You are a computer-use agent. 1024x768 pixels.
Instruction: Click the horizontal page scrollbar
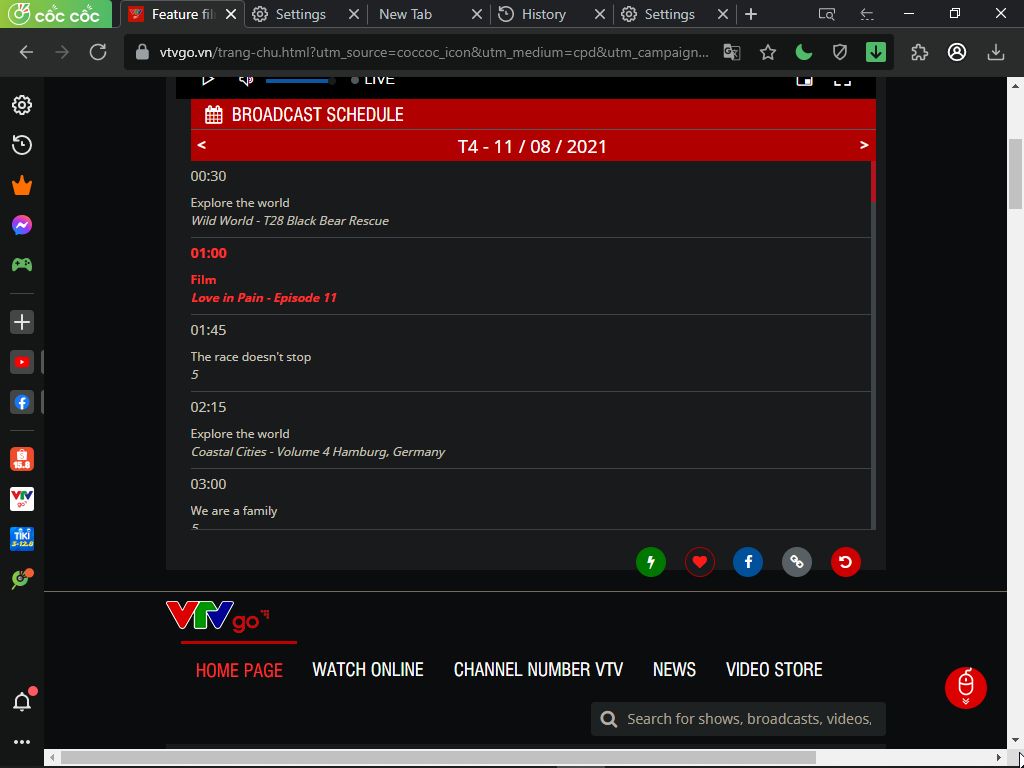pos(438,758)
